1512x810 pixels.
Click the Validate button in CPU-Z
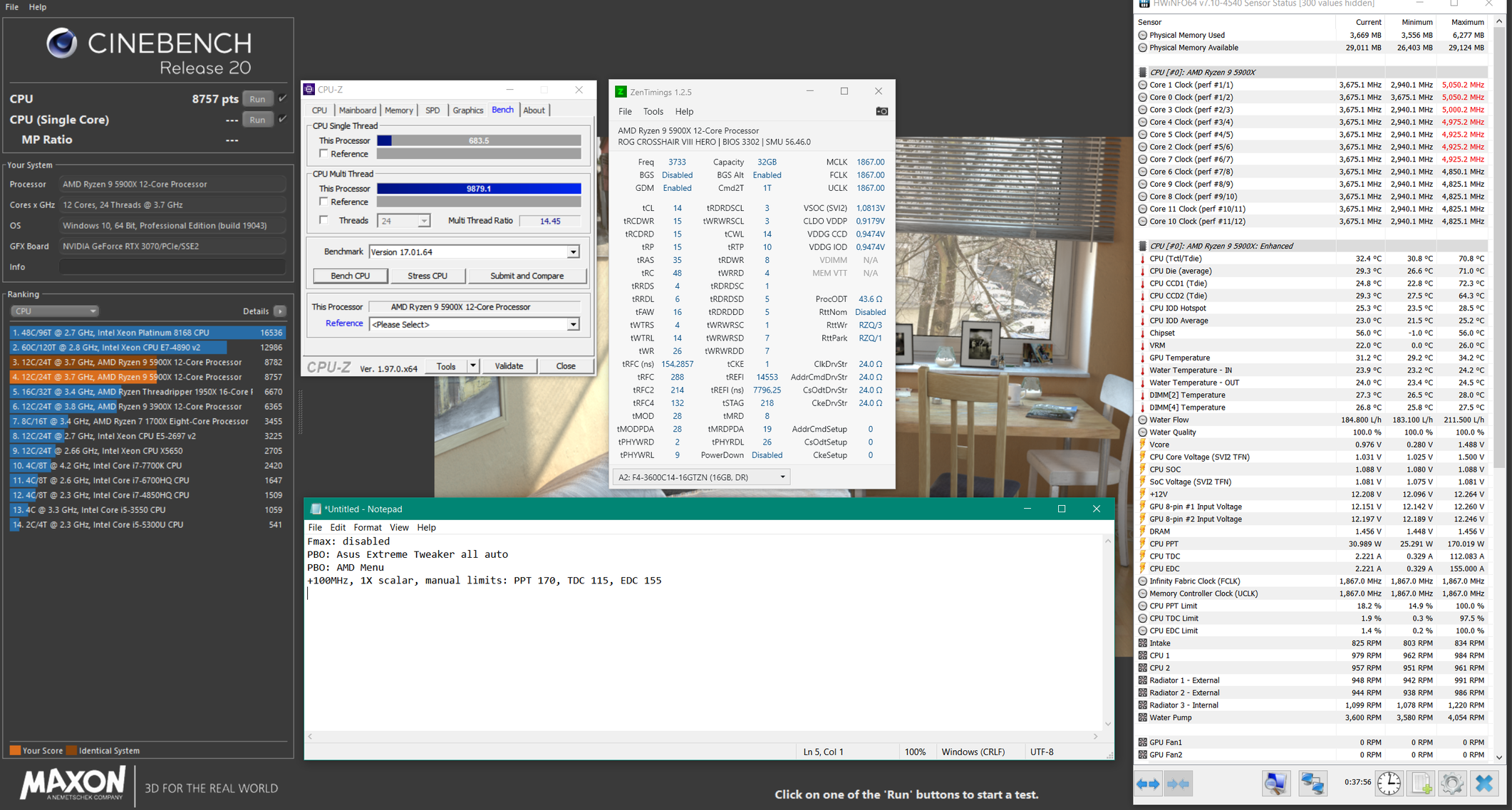(509, 366)
